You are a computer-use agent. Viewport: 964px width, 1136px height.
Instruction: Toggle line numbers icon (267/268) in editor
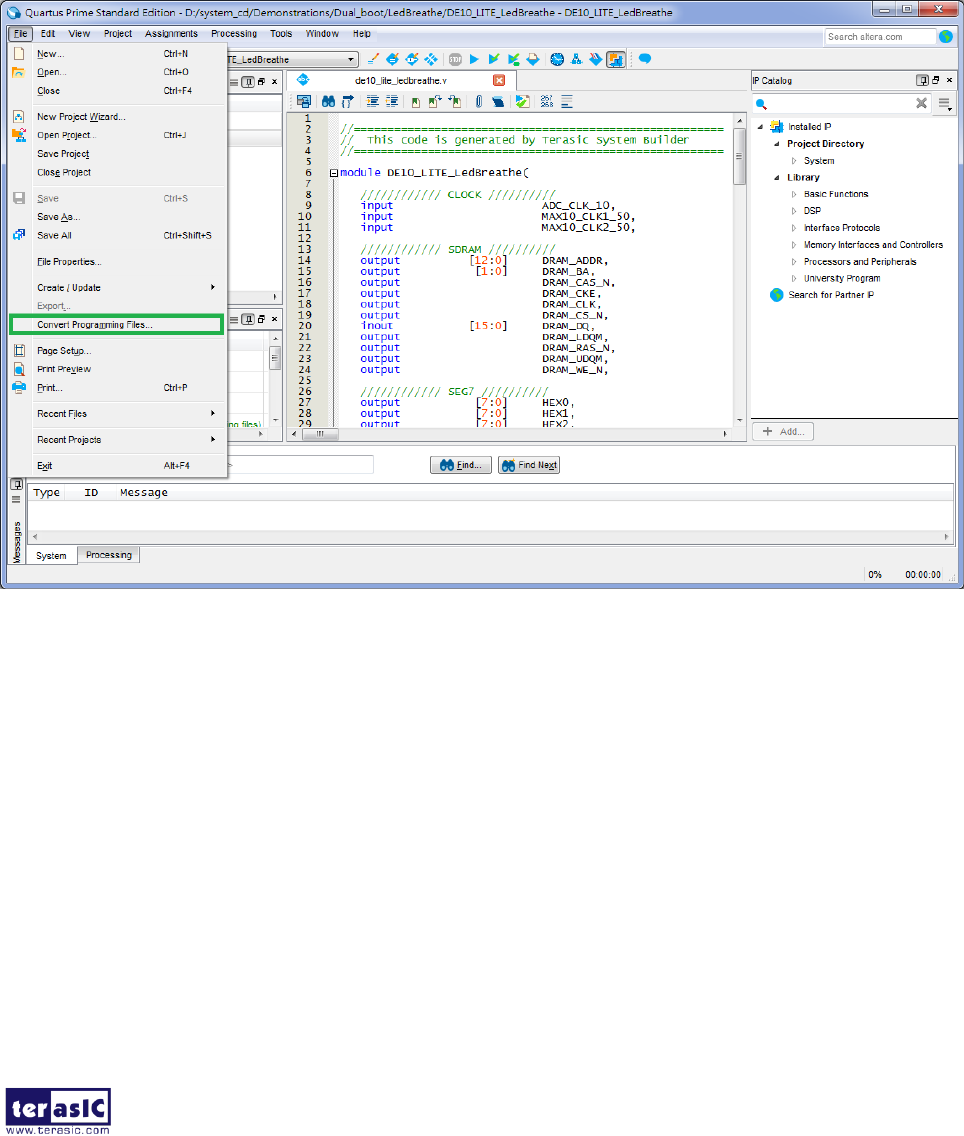(547, 101)
